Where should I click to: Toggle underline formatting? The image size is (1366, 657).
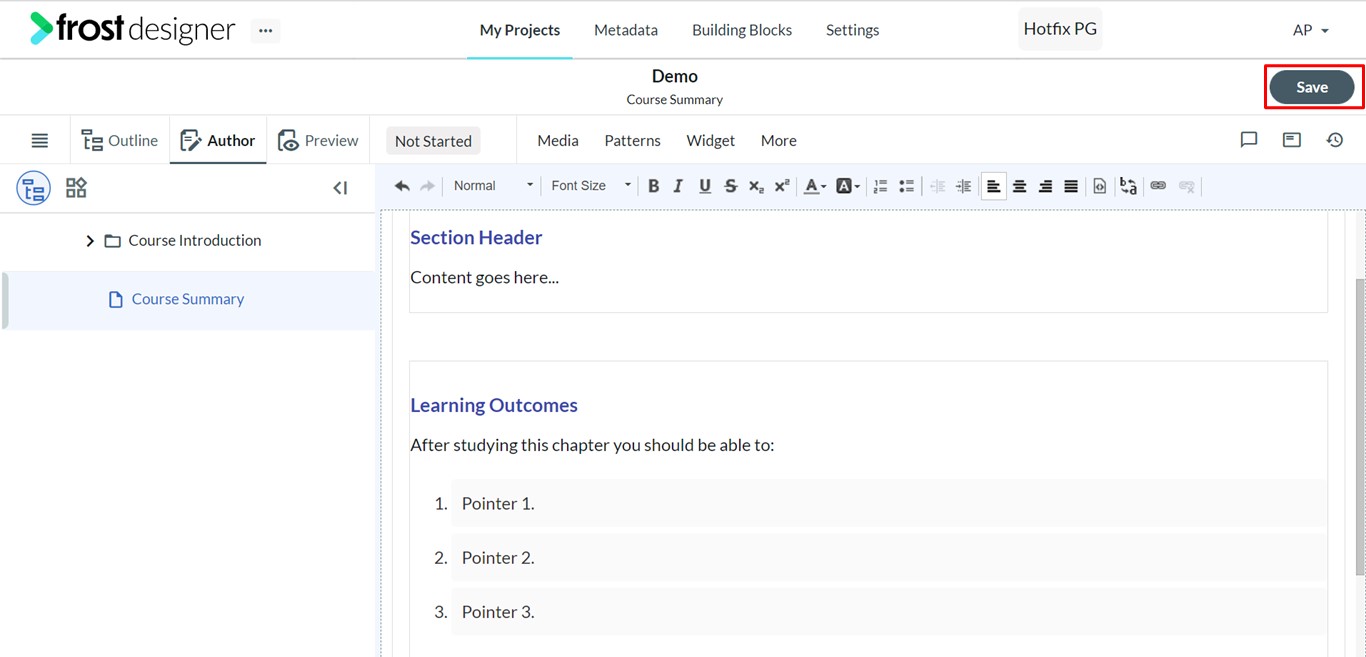704,186
